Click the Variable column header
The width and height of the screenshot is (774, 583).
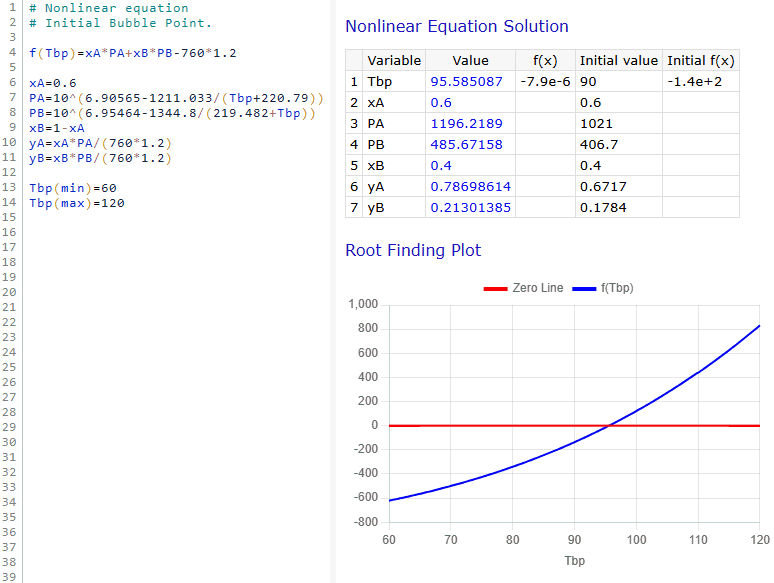click(x=393, y=61)
